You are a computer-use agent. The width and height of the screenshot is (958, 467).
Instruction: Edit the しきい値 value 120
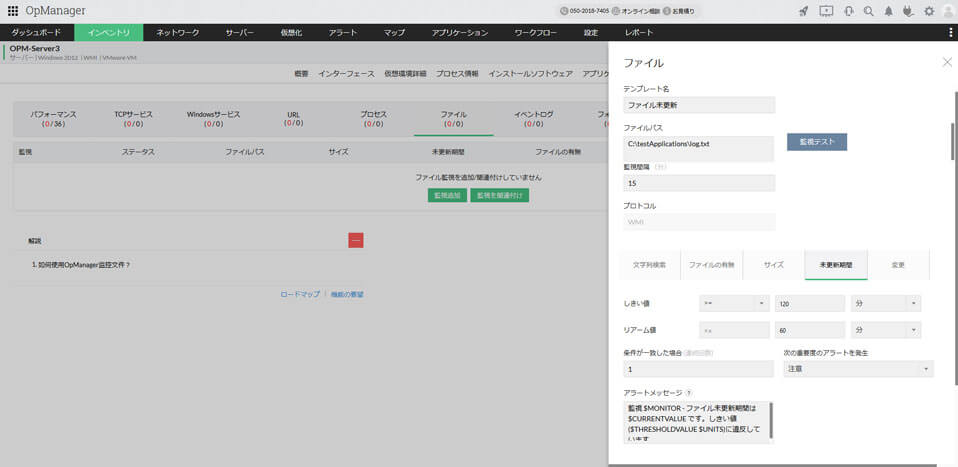pyautogui.click(x=810, y=303)
